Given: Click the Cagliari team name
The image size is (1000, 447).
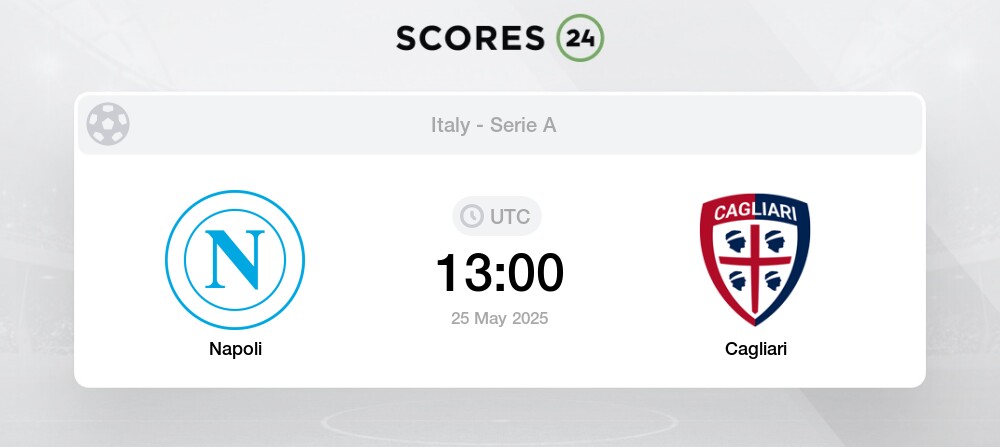Looking at the screenshot, I should click(x=756, y=349).
